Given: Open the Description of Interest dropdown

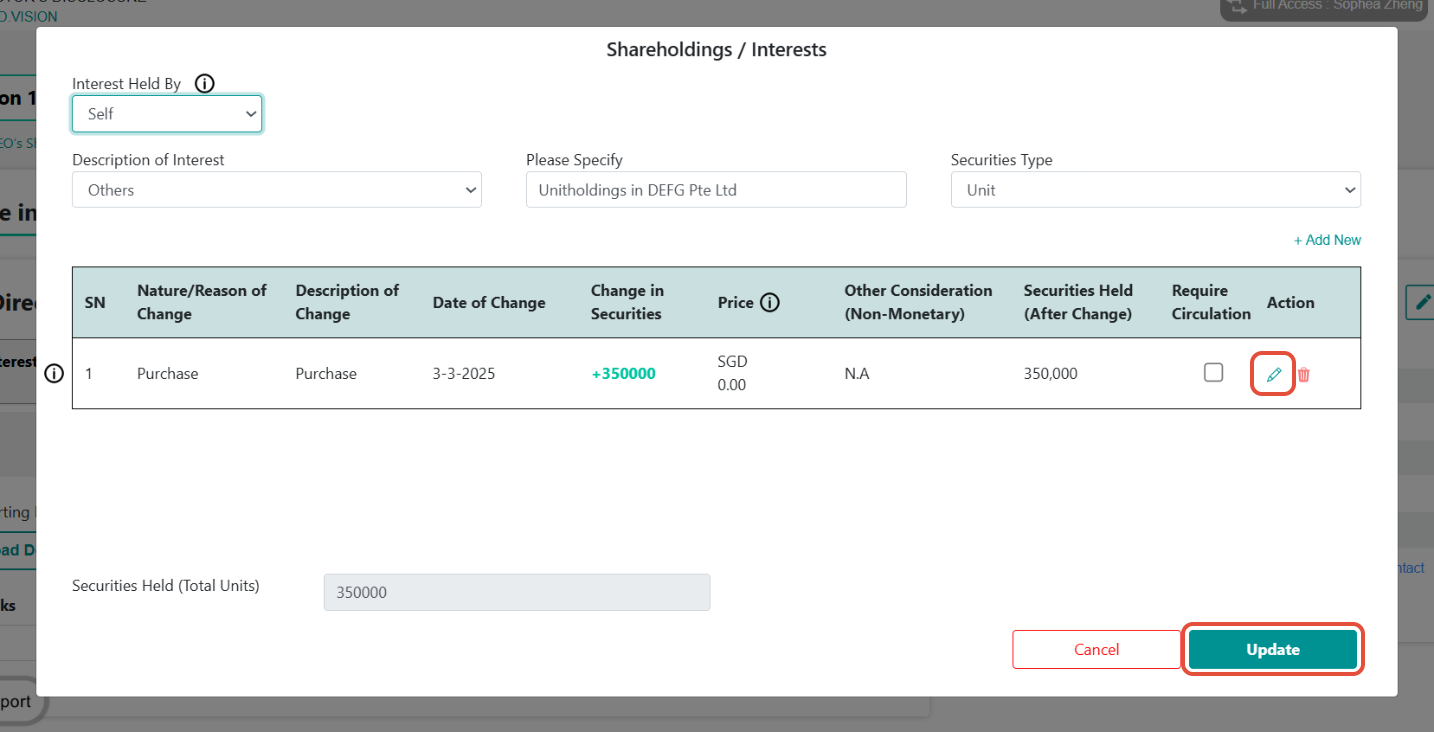Looking at the screenshot, I should pos(277,190).
